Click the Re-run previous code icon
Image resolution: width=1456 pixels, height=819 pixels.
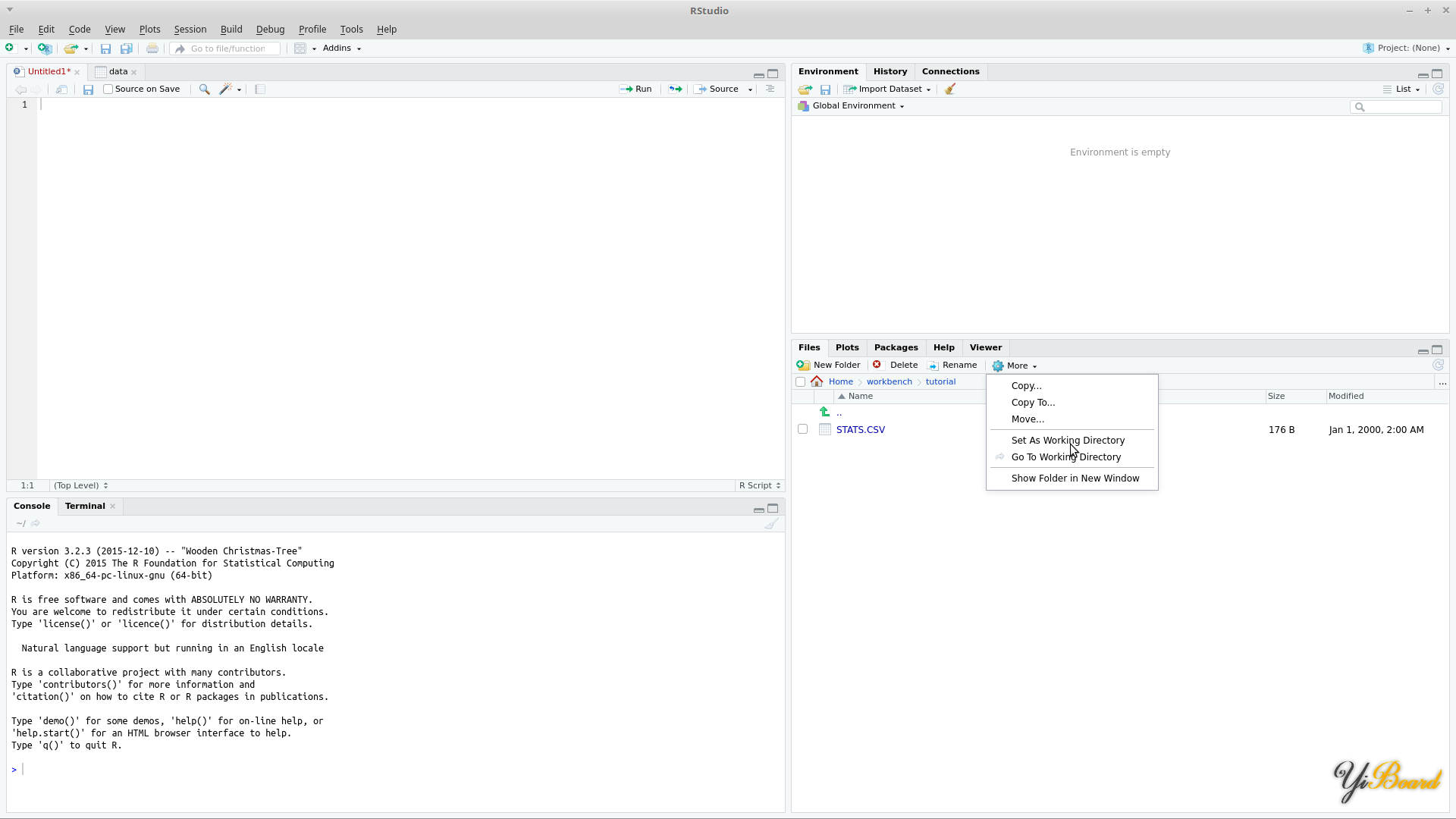click(x=675, y=89)
